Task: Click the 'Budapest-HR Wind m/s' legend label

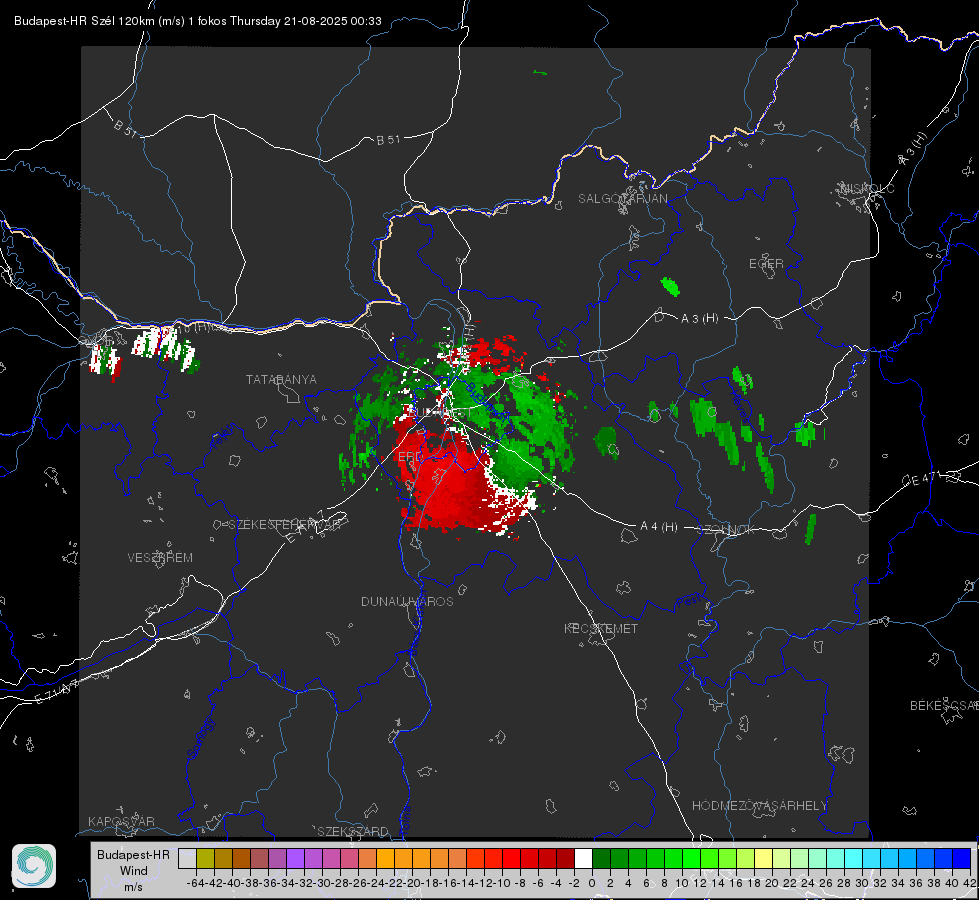Action: tap(133, 871)
